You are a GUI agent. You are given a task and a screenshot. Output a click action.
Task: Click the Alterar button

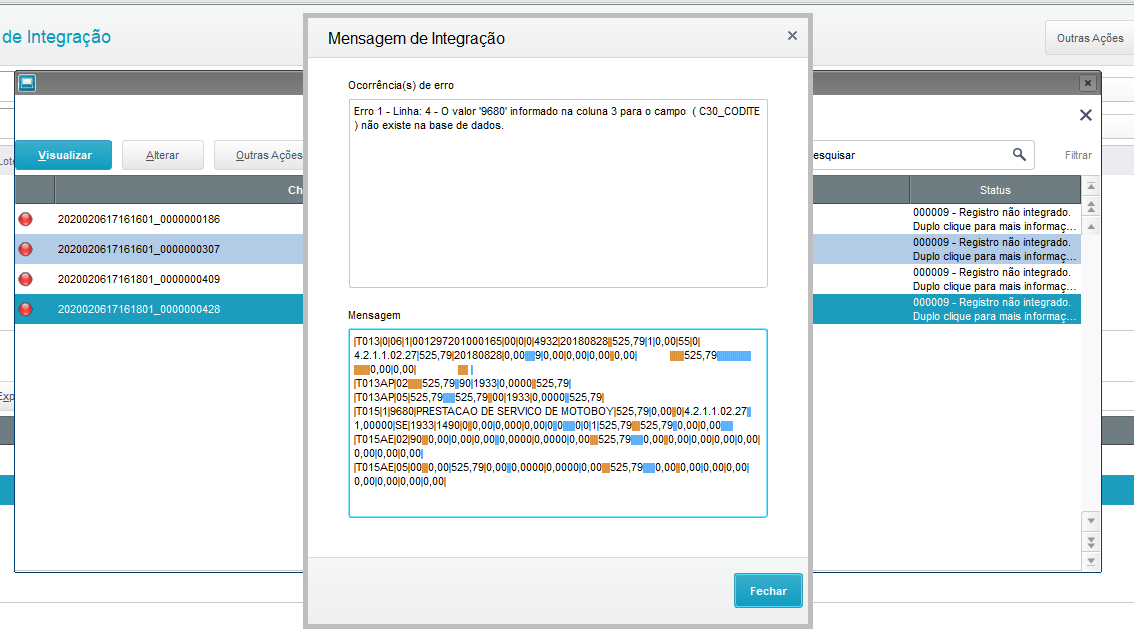(163, 155)
